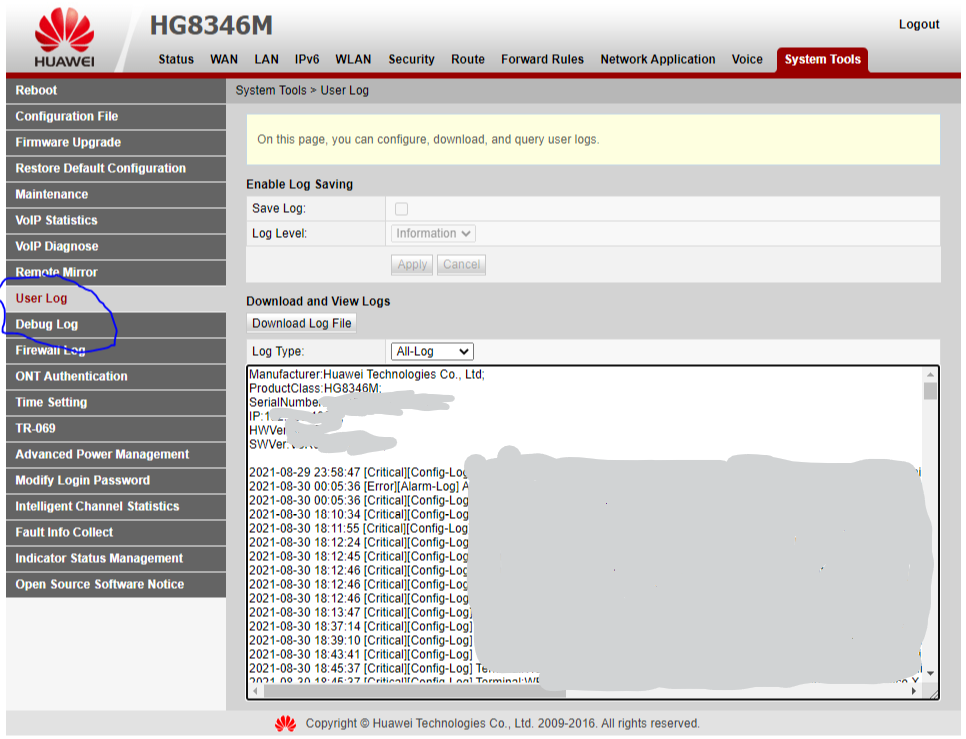Open the Security tab
This screenshot has height=739, width=966.
click(x=411, y=59)
